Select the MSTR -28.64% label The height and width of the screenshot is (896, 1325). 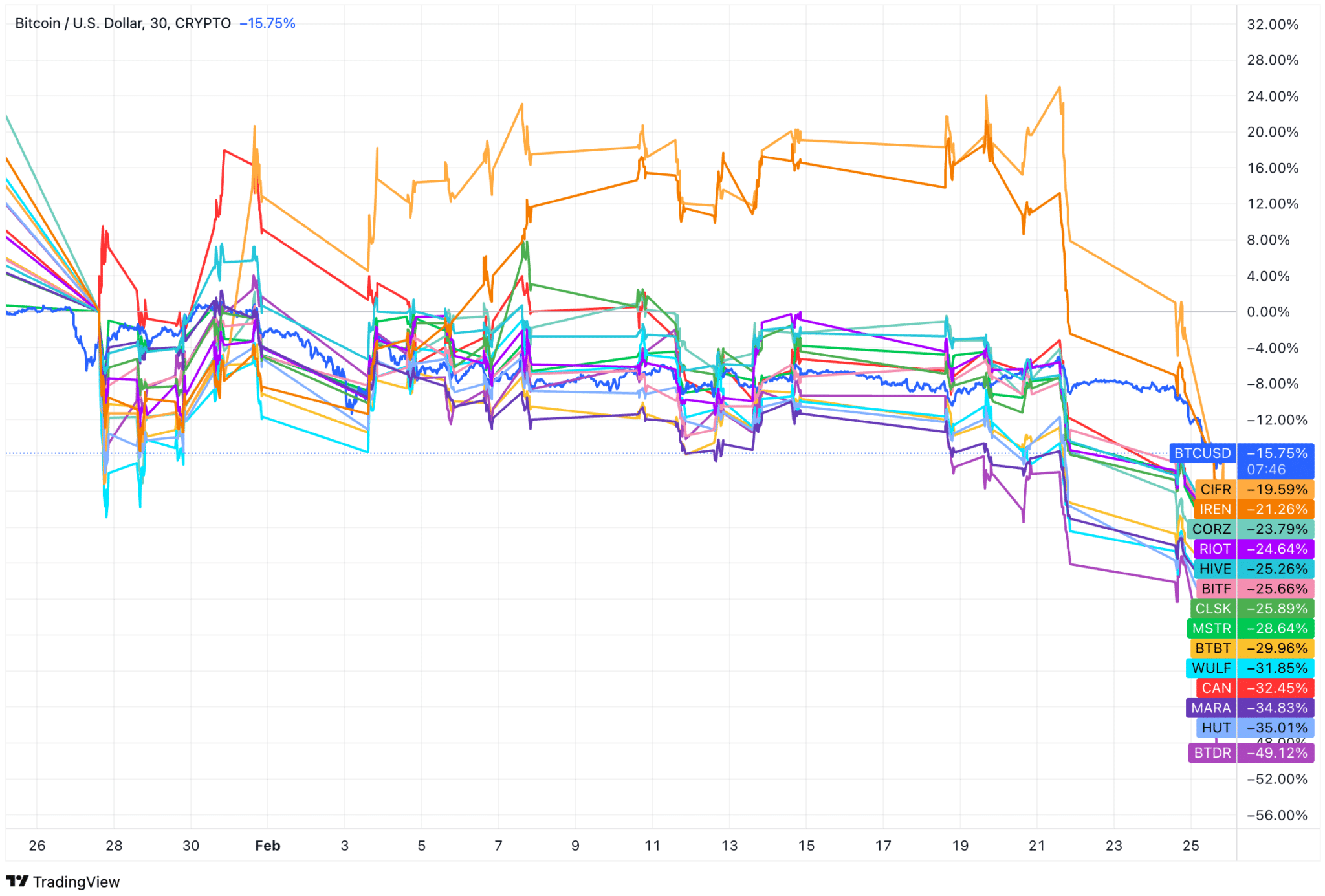(x=1251, y=628)
